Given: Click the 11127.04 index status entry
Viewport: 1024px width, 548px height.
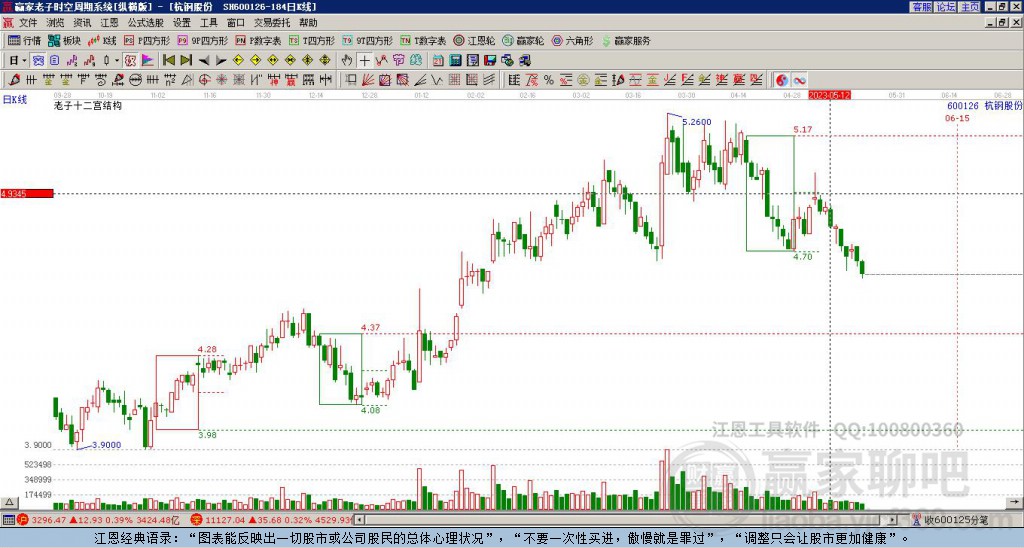Looking at the screenshot, I should [x=271, y=520].
